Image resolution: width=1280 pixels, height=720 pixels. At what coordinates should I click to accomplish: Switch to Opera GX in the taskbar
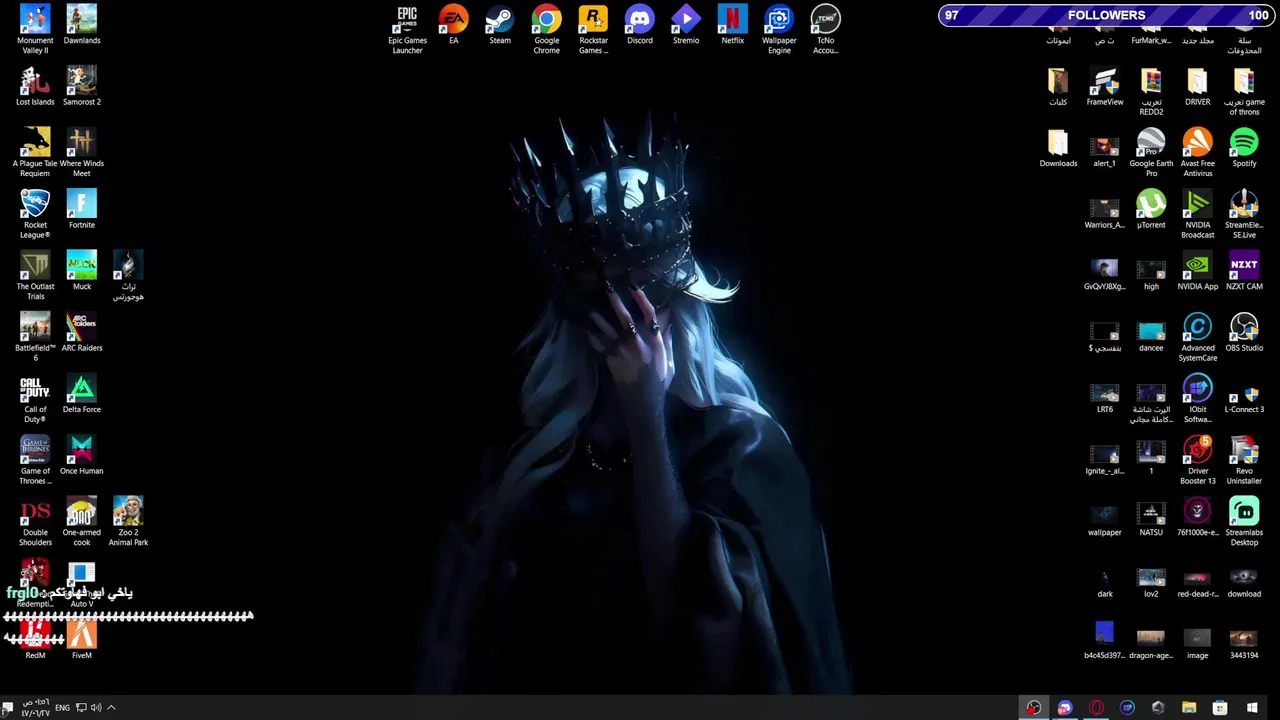tap(1096, 708)
